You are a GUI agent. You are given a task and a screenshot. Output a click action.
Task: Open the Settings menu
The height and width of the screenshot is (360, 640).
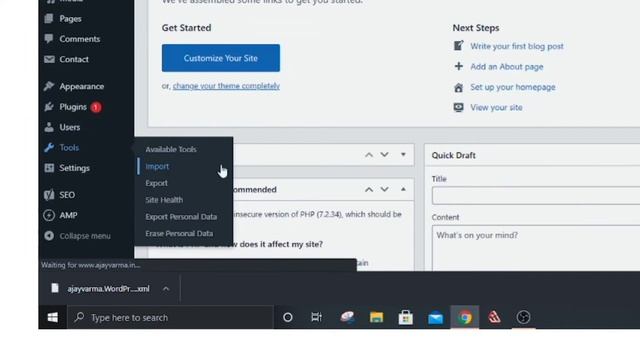74,168
